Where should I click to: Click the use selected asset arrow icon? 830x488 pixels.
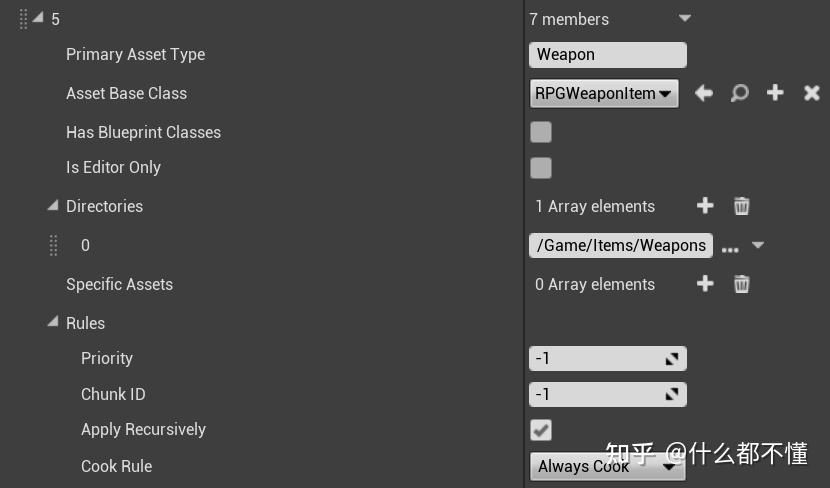(704, 93)
